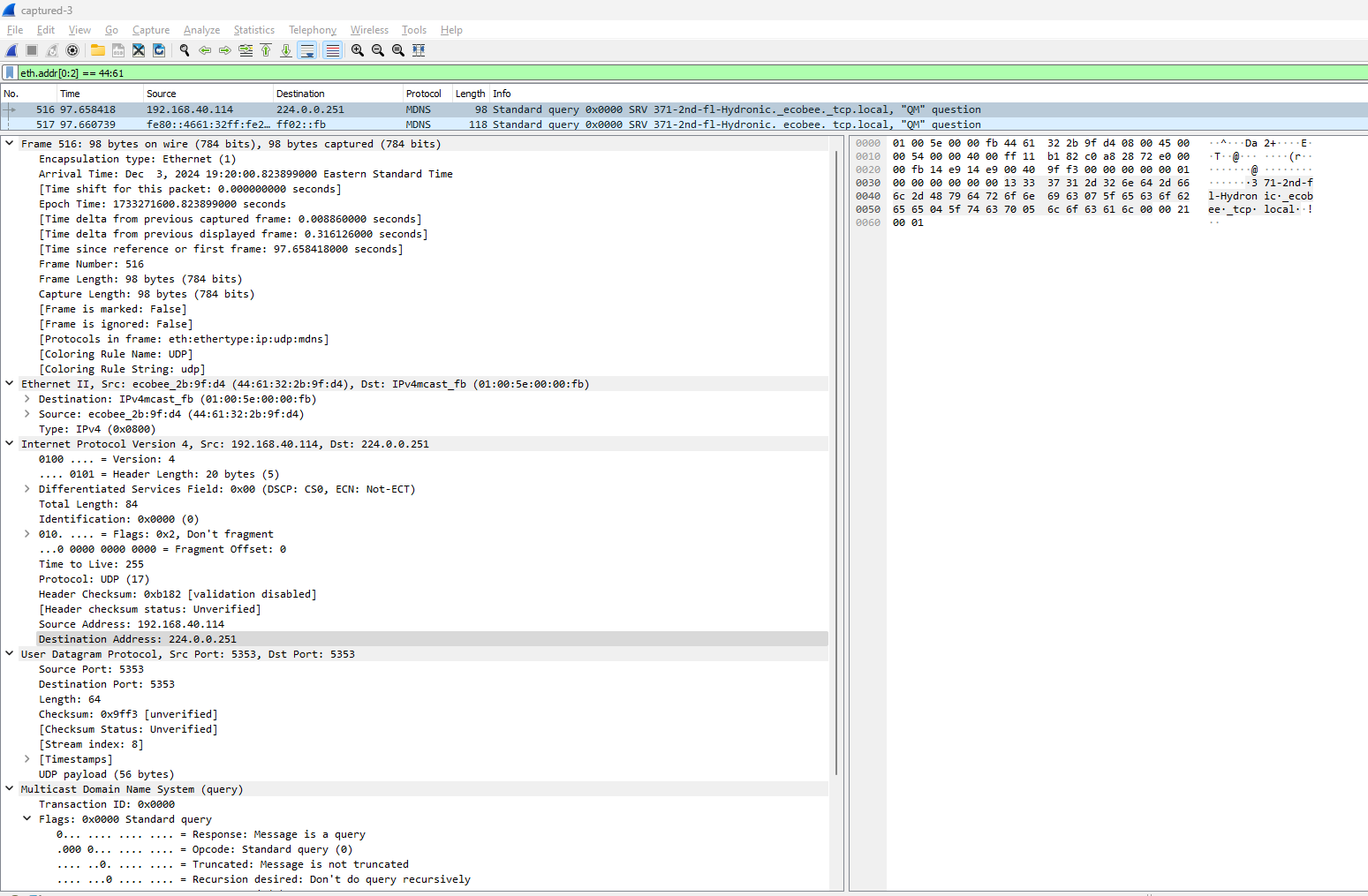The height and width of the screenshot is (896, 1368).
Task: Expand the Differentiated Services Field row
Action: (x=26, y=488)
